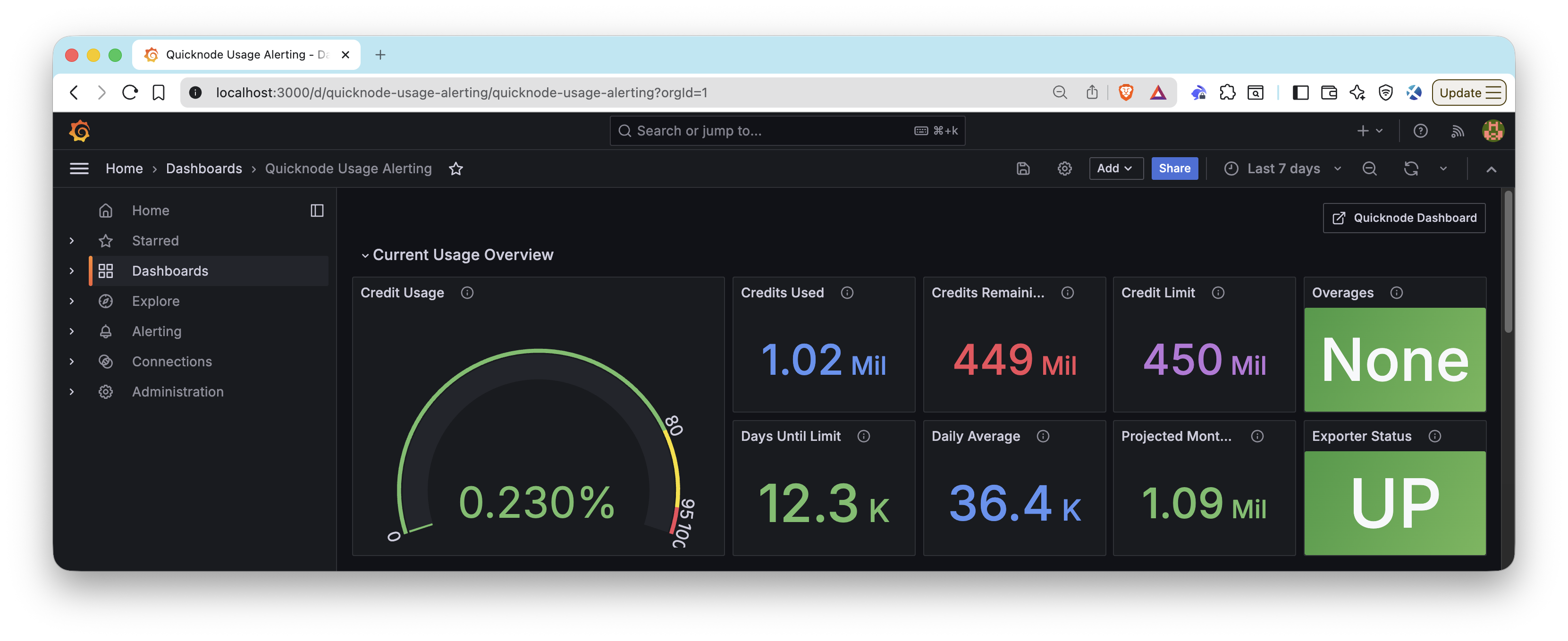Toggle the hamburger menu to hide sidebar

79,169
